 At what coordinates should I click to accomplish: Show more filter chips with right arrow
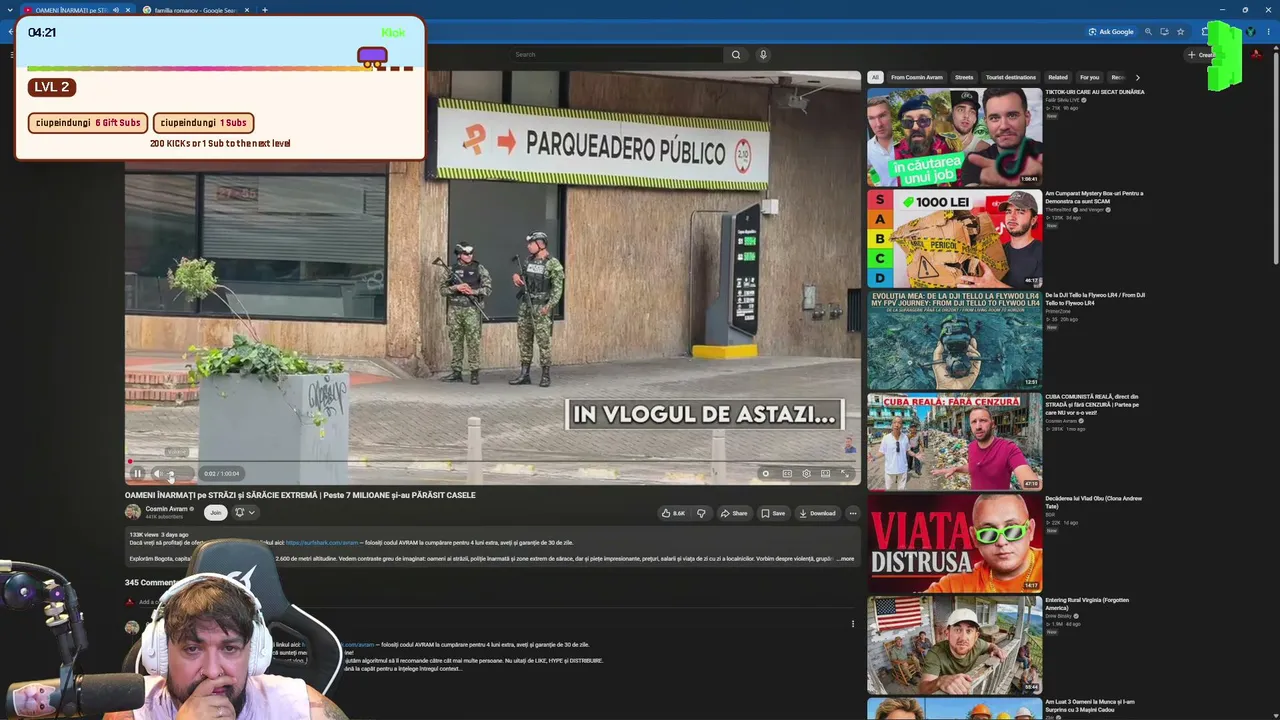(x=1137, y=77)
